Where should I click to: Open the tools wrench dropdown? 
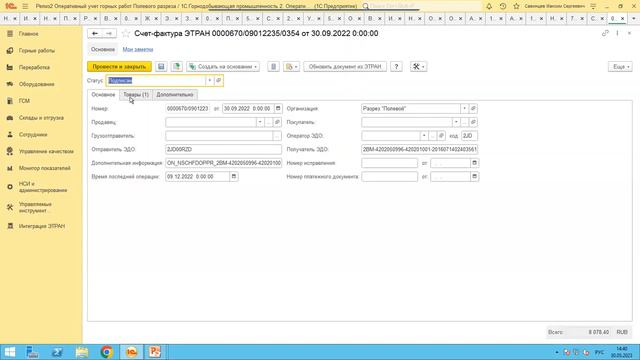click(x=418, y=67)
